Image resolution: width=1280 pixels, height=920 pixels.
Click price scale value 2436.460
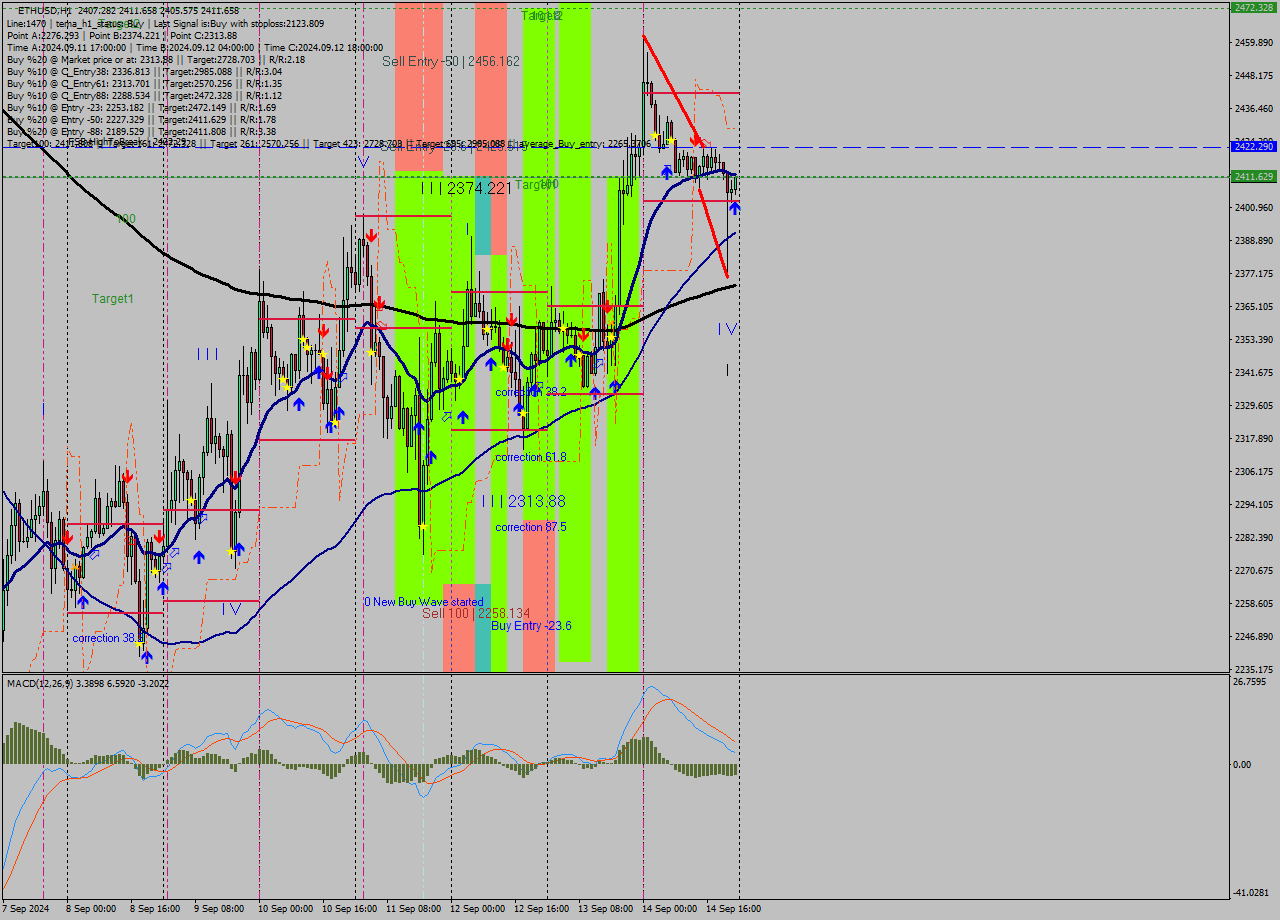(1253, 109)
